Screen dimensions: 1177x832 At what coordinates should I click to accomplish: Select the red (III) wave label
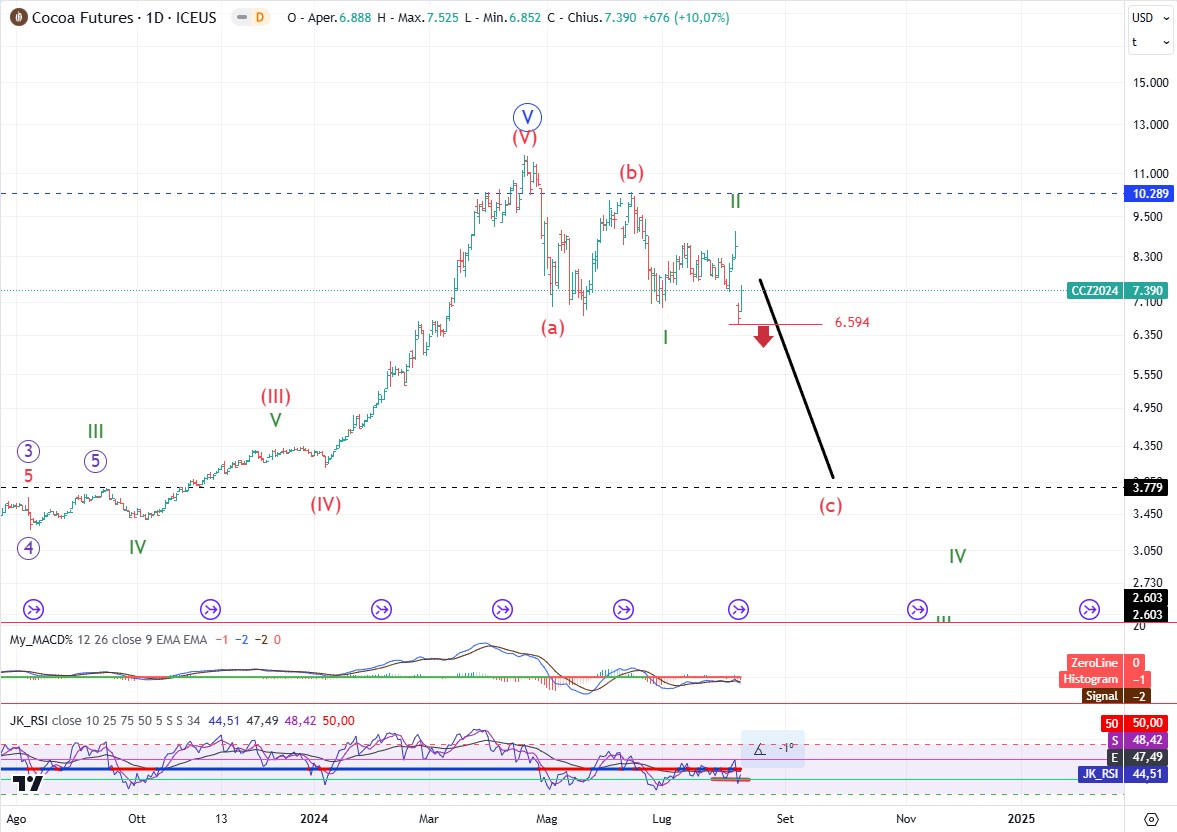(x=275, y=396)
